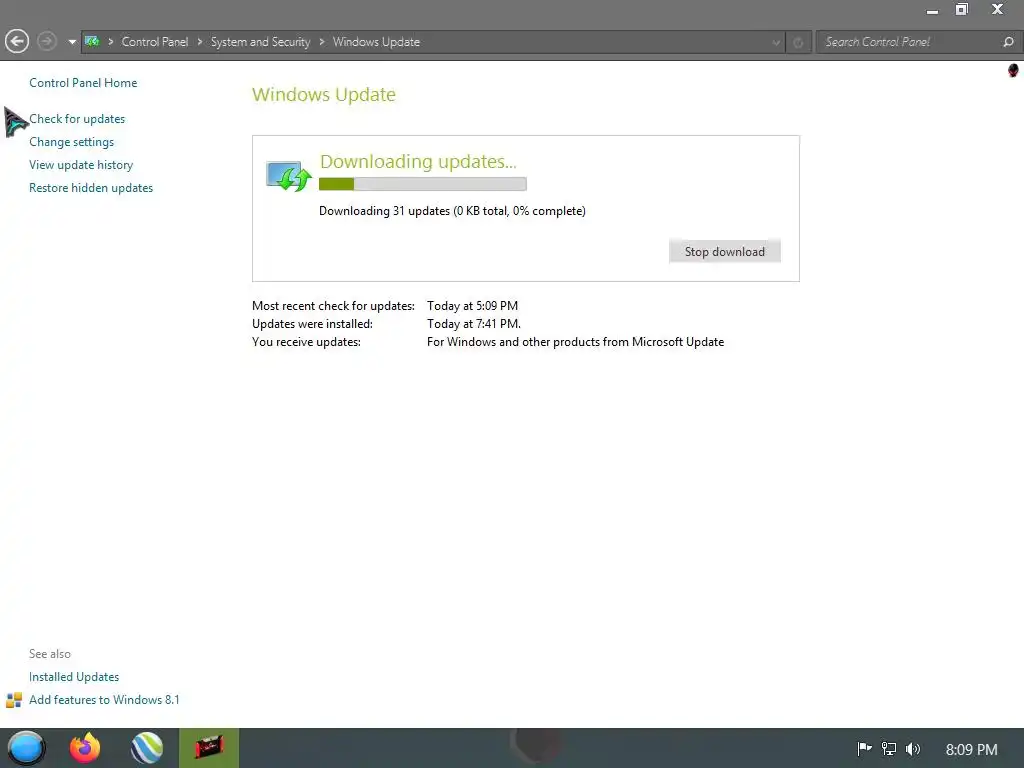Viewport: 1024px width, 768px height.
Task: Switch to the red active taskbar app
Action: point(209,748)
